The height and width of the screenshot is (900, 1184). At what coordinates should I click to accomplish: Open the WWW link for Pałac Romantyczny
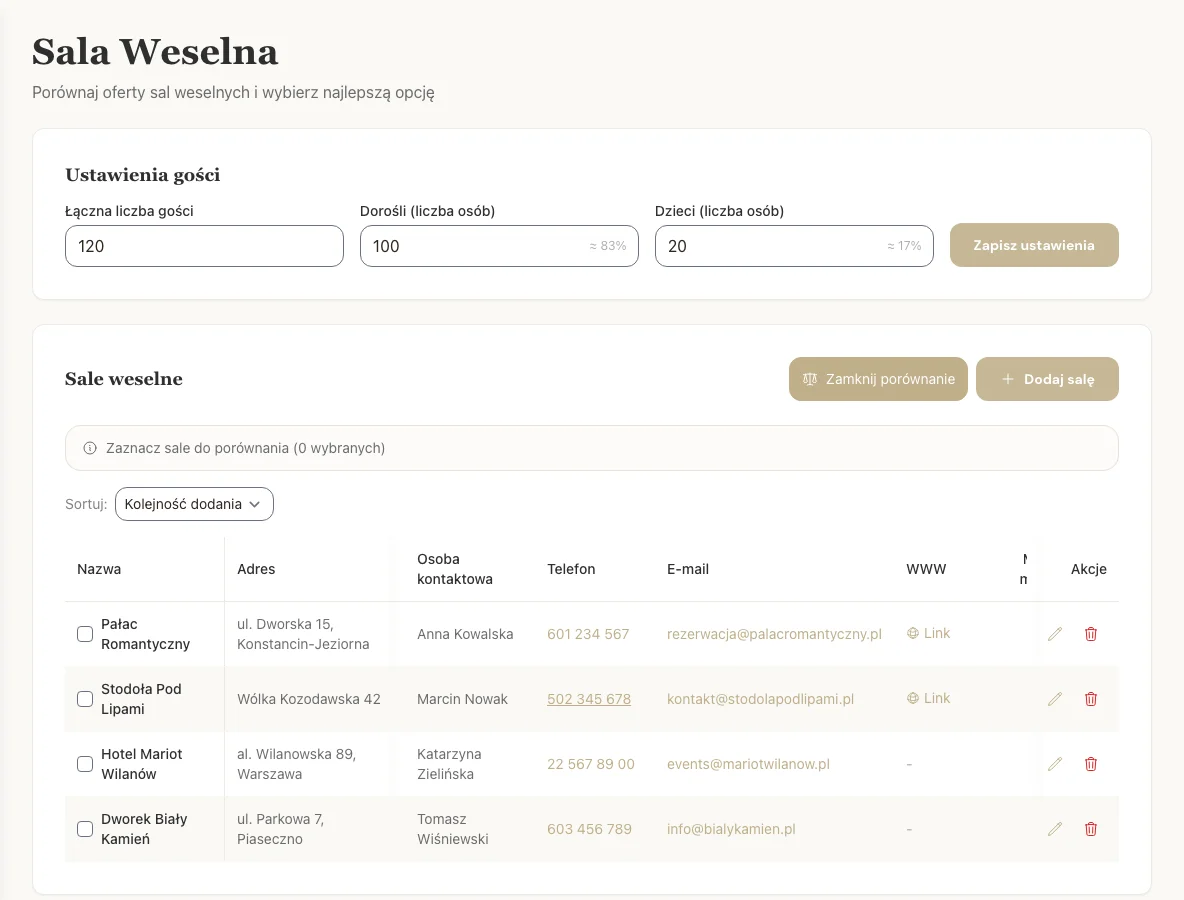(x=928, y=633)
